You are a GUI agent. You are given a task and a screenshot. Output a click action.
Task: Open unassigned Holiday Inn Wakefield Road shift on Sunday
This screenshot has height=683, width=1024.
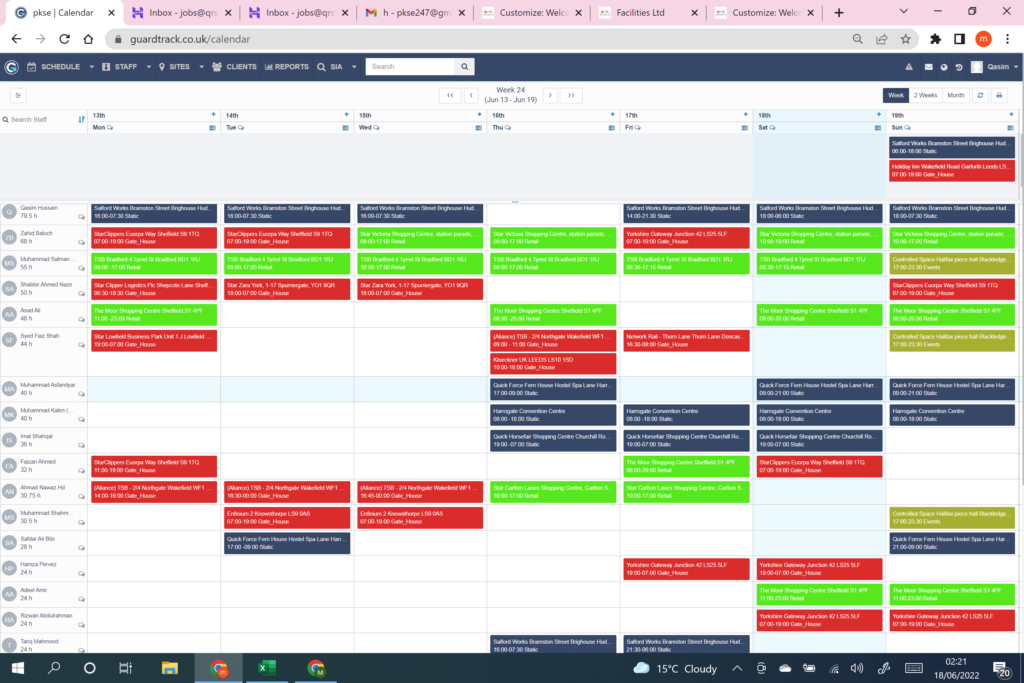[952, 170]
